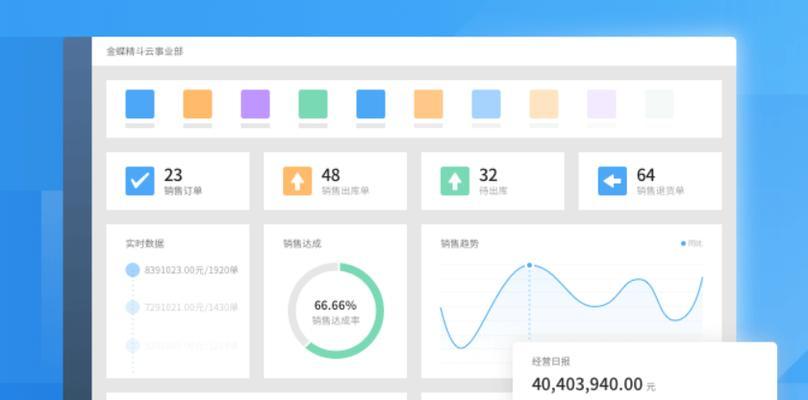Image resolution: width=808 pixels, height=400 pixels.
Task: Open the orange tile left of purple tile
Action: pos(197,104)
